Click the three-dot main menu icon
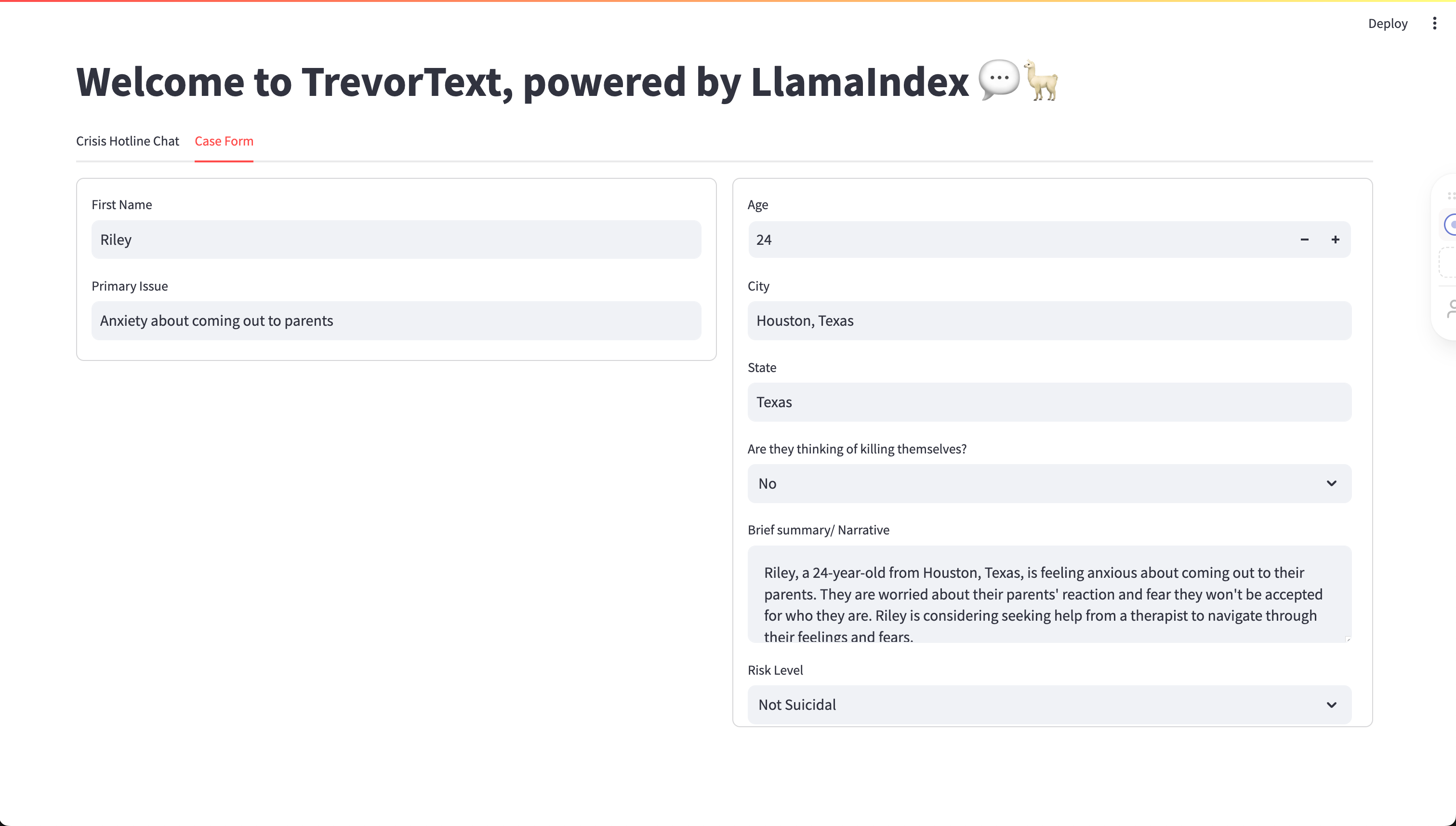 [x=1434, y=23]
